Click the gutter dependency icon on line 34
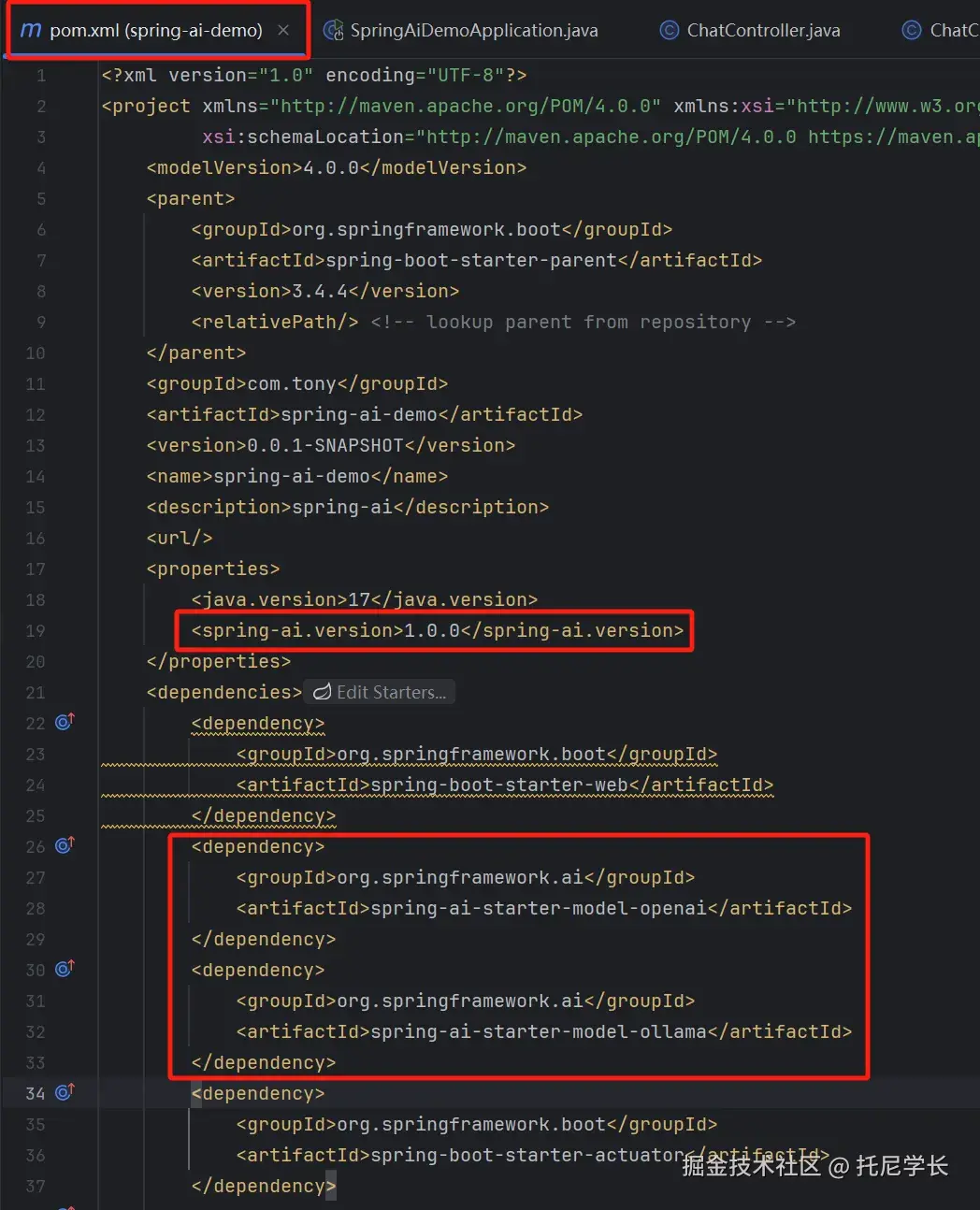 [65, 1092]
